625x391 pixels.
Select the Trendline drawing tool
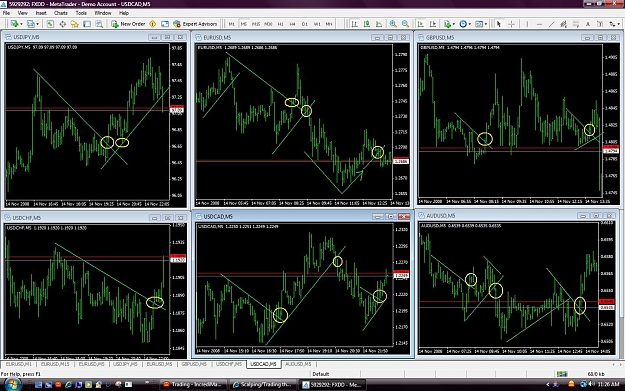(x=551, y=24)
